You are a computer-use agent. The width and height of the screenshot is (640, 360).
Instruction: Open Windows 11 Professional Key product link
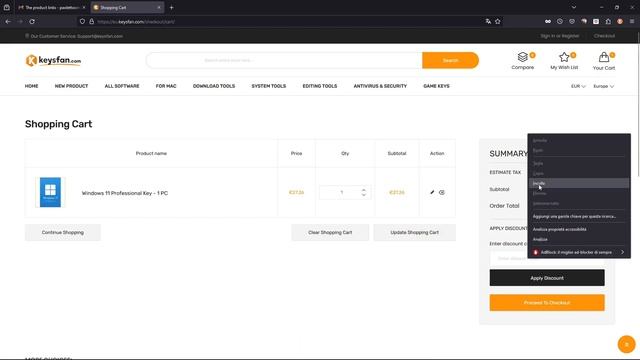(x=124, y=193)
